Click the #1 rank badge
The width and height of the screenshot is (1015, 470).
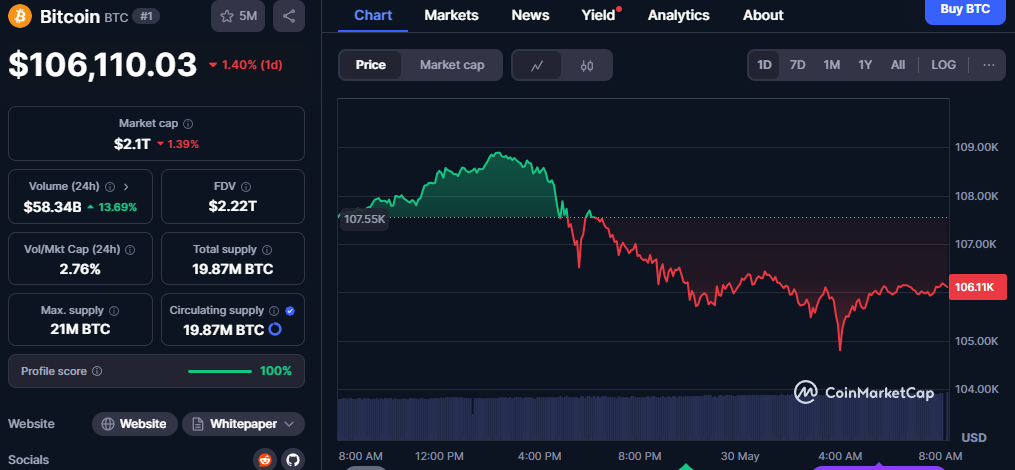146,16
